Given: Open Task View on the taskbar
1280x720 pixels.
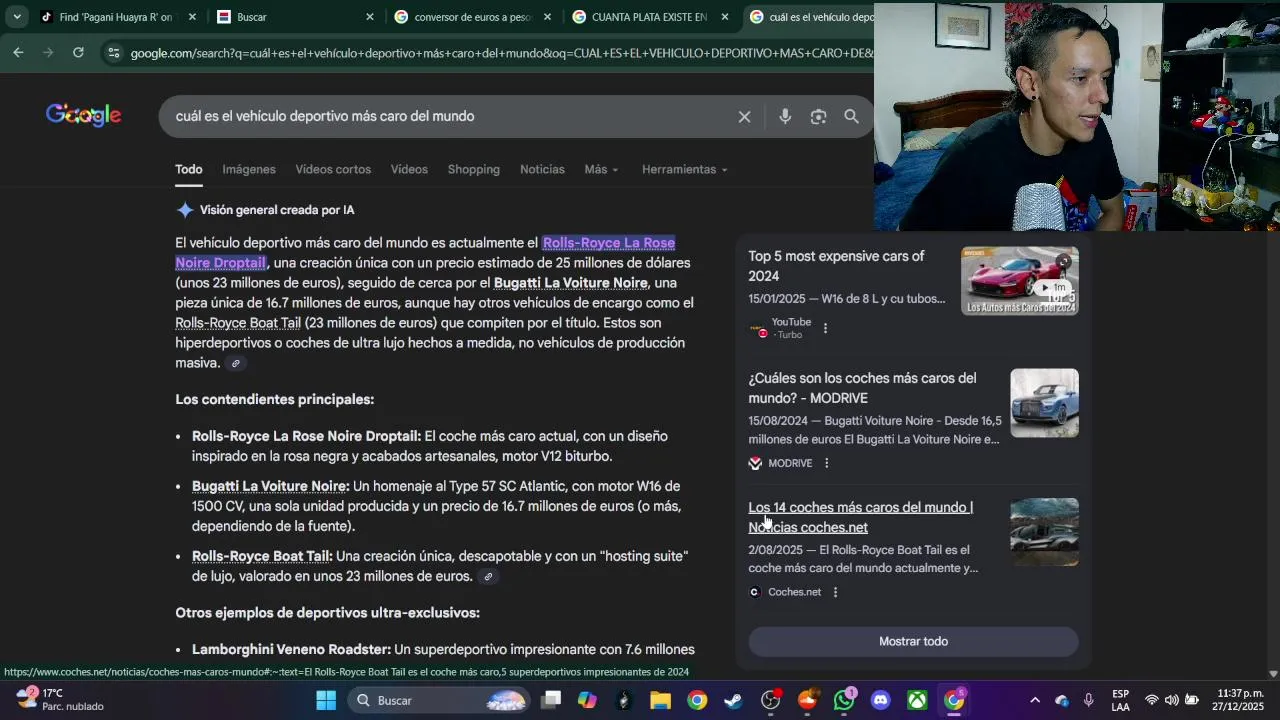Looking at the screenshot, I should [551, 700].
